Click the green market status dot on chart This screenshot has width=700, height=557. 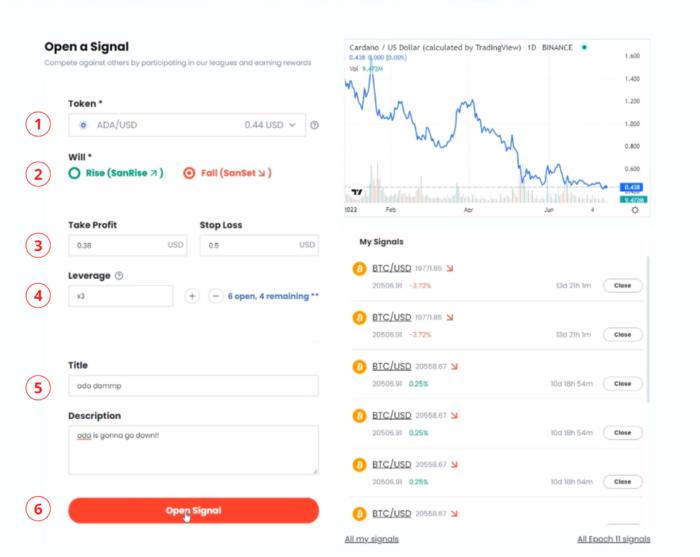[584, 47]
